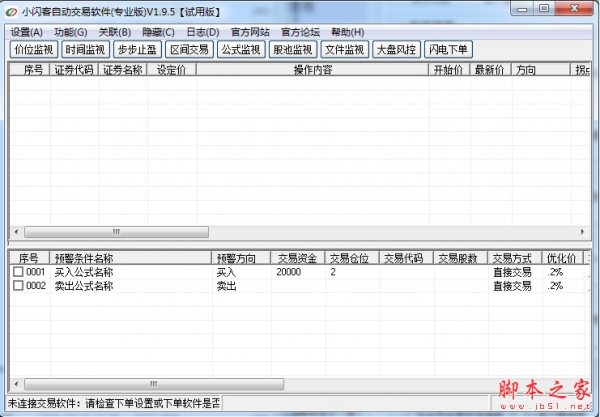600x417 pixels.
Task: Click the app logo icon in title bar
Action: (x=11, y=12)
